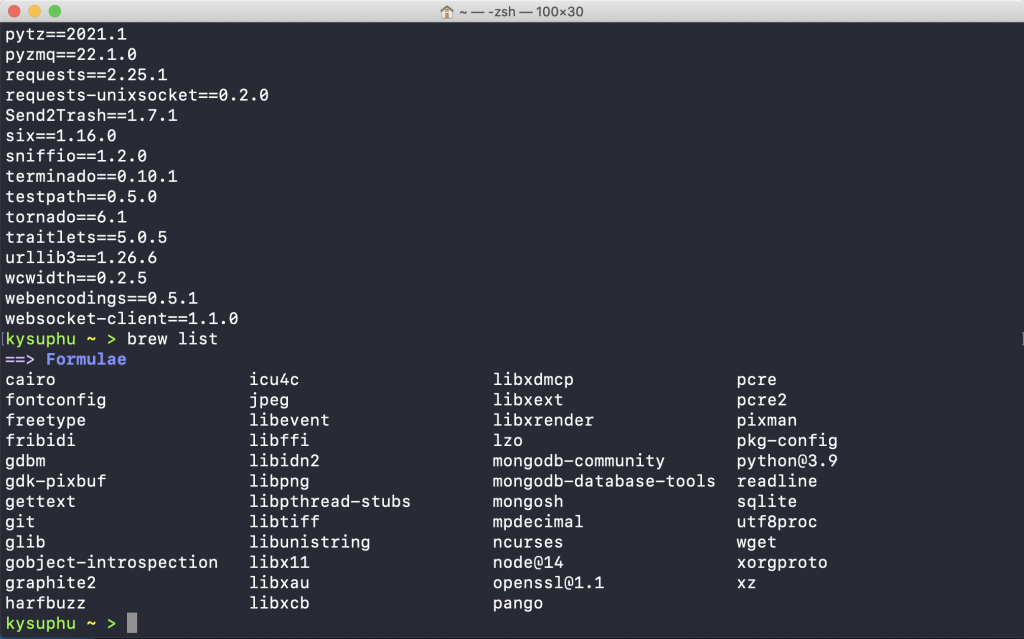Click the right bracket mark beside brew list line

click(1019, 339)
